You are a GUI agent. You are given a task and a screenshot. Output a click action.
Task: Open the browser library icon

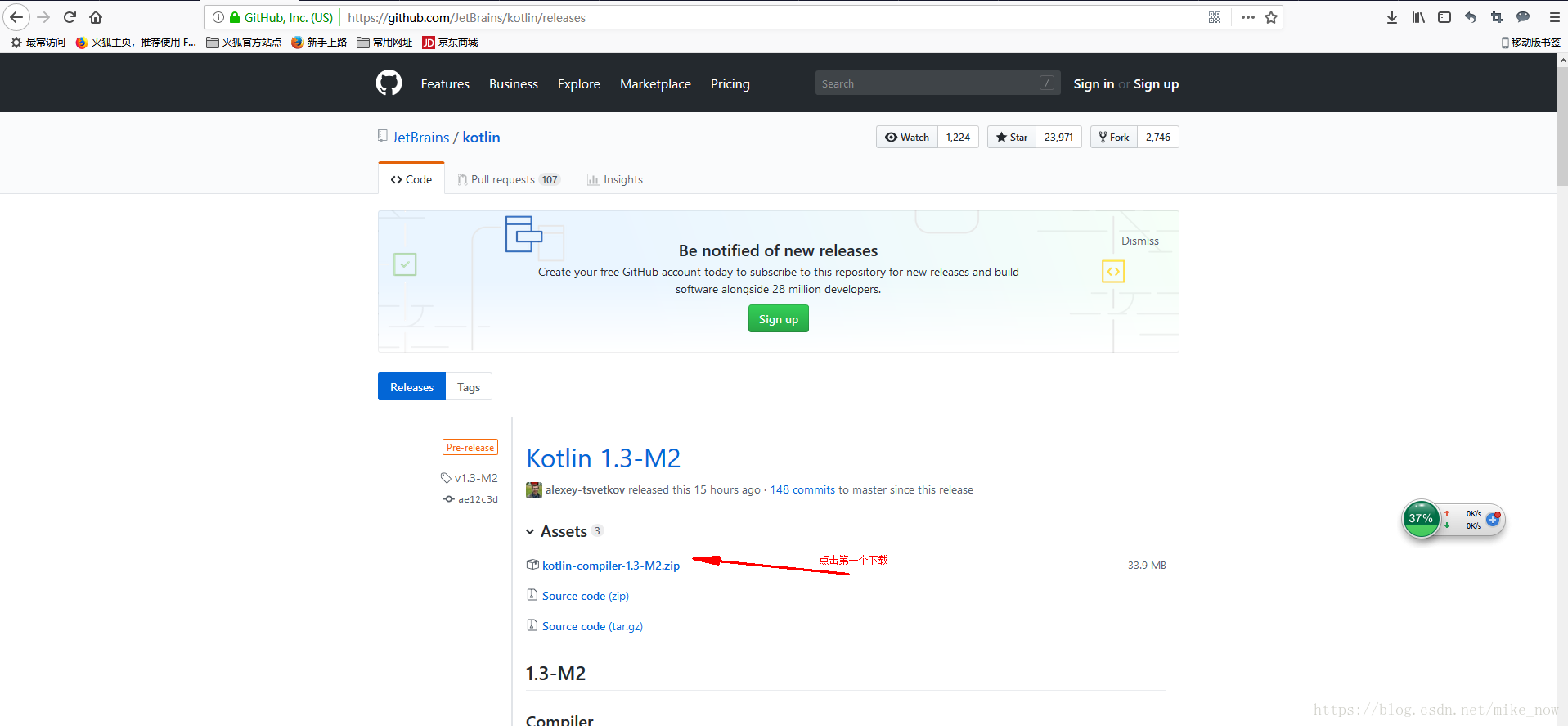[x=1418, y=17]
